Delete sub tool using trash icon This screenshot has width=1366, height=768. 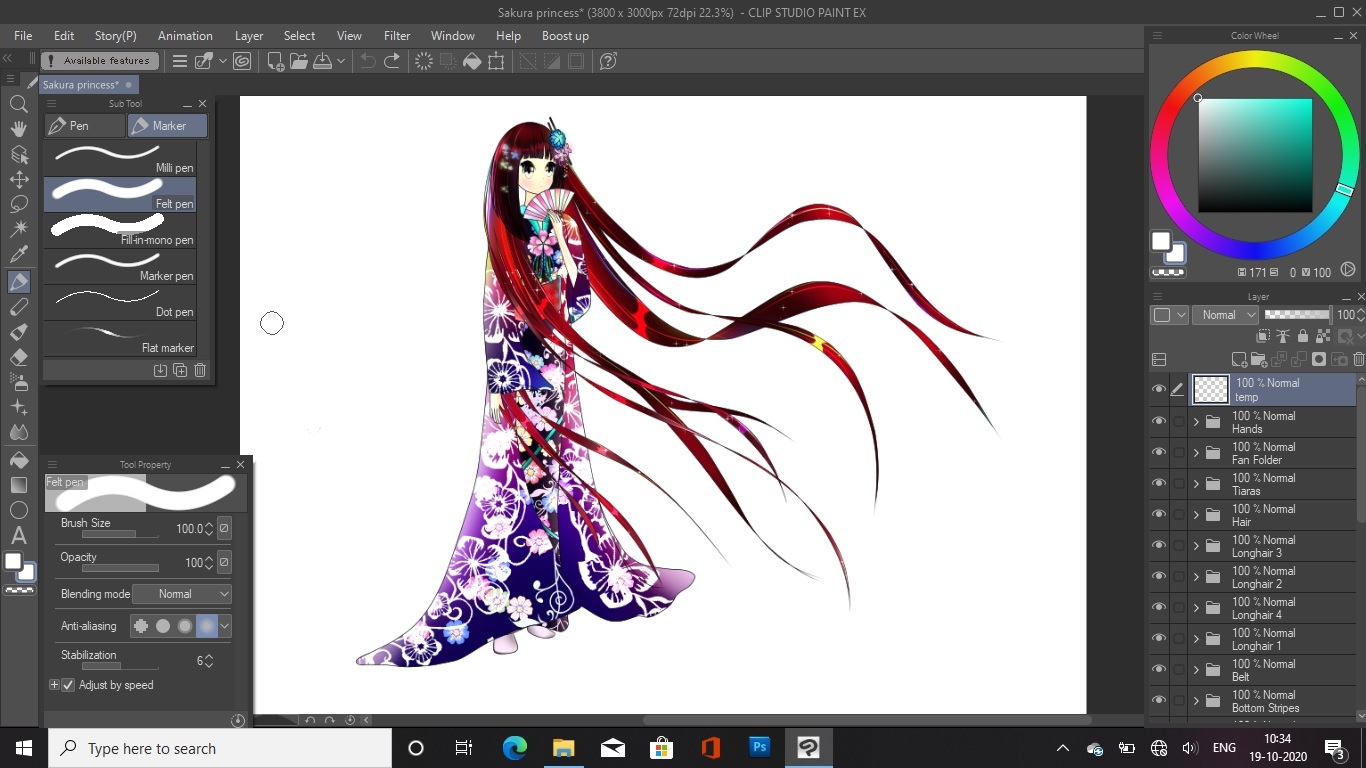click(x=200, y=370)
